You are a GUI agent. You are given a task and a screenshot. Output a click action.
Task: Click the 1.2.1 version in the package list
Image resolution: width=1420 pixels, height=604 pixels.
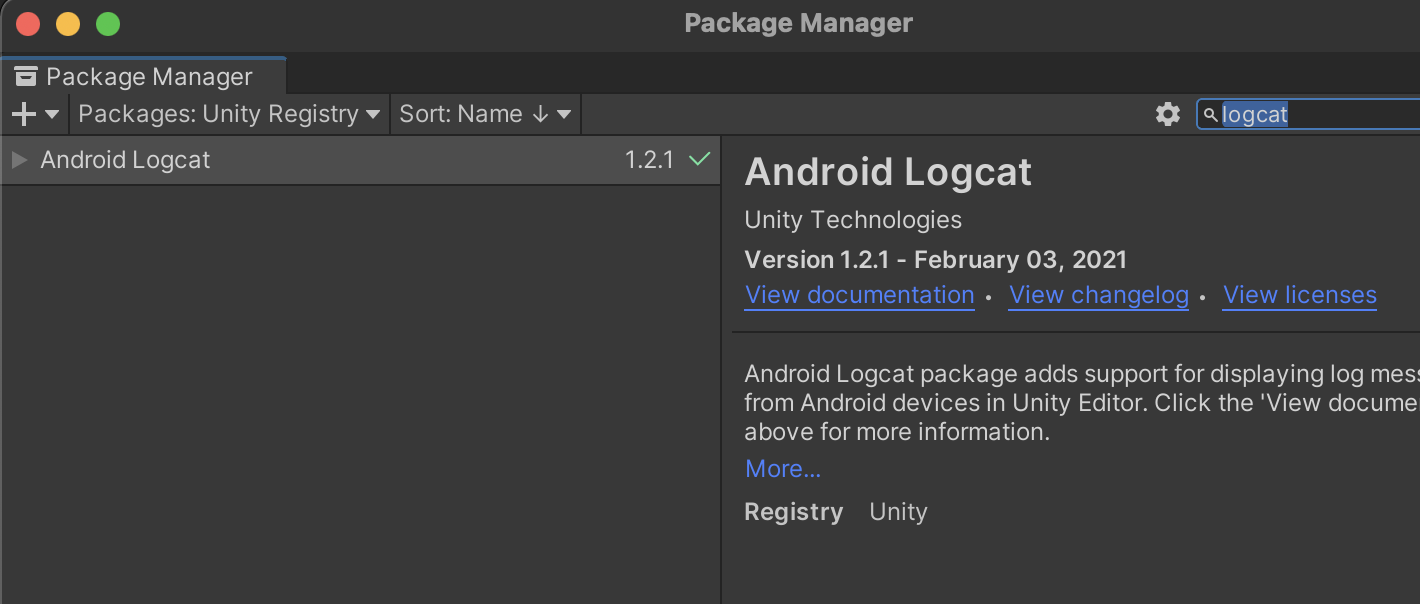649,160
